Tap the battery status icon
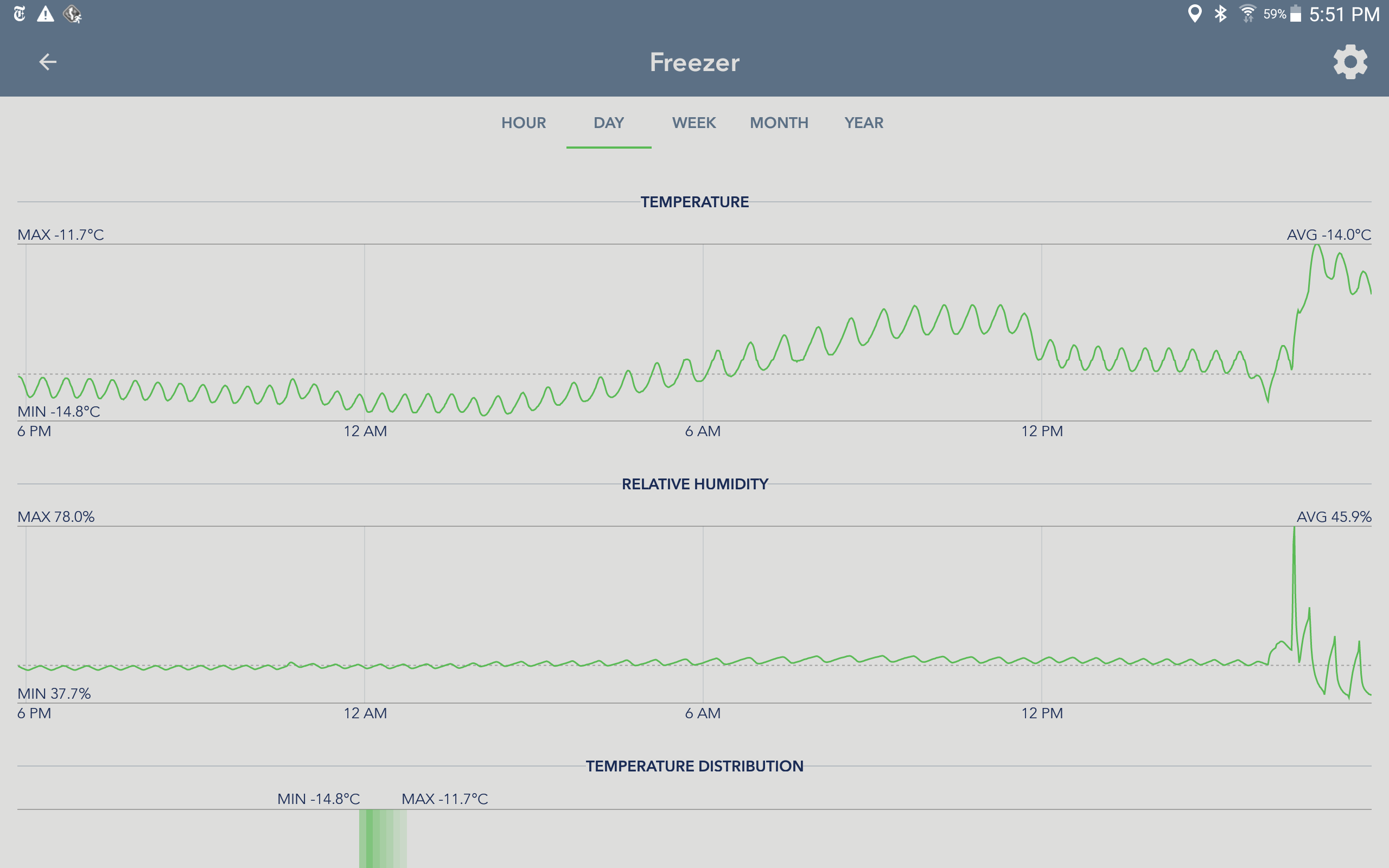1389x868 pixels. point(1296,14)
